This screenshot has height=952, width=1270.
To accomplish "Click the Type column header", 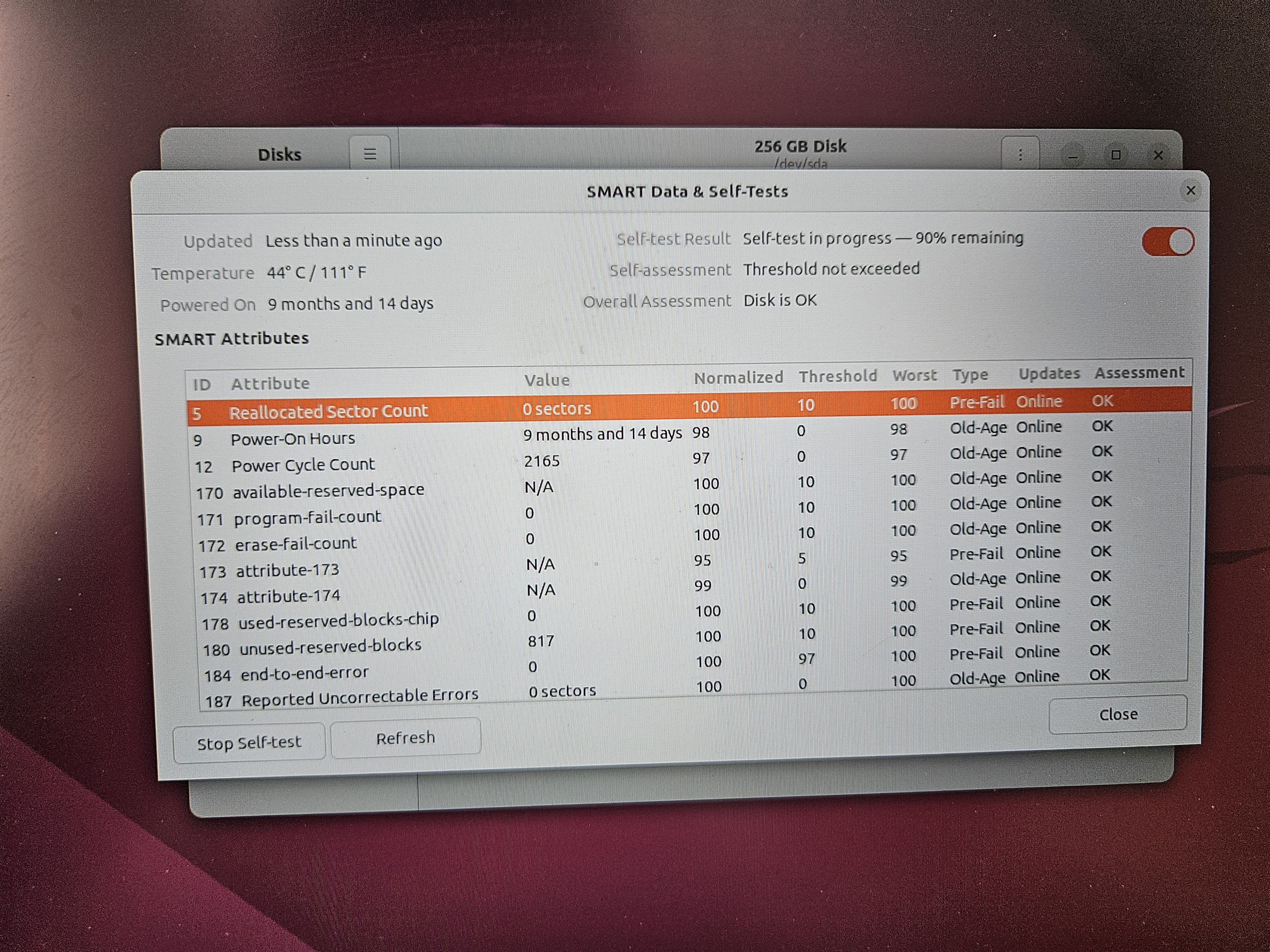I will 970,375.
